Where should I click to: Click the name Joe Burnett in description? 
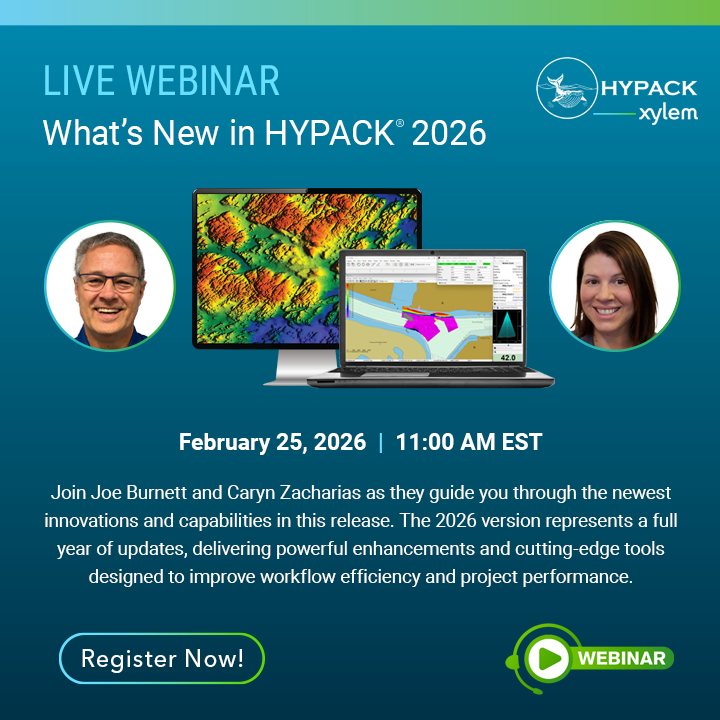[x=138, y=493]
